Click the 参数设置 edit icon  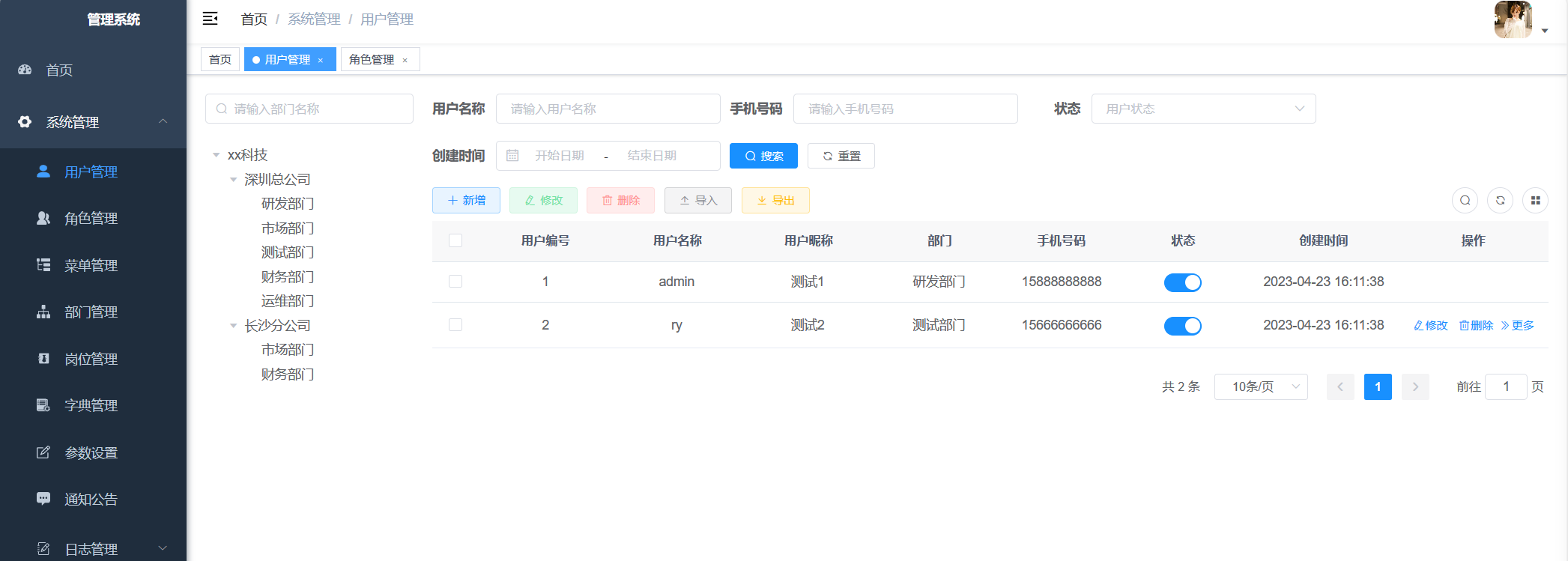click(x=43, y=452)
